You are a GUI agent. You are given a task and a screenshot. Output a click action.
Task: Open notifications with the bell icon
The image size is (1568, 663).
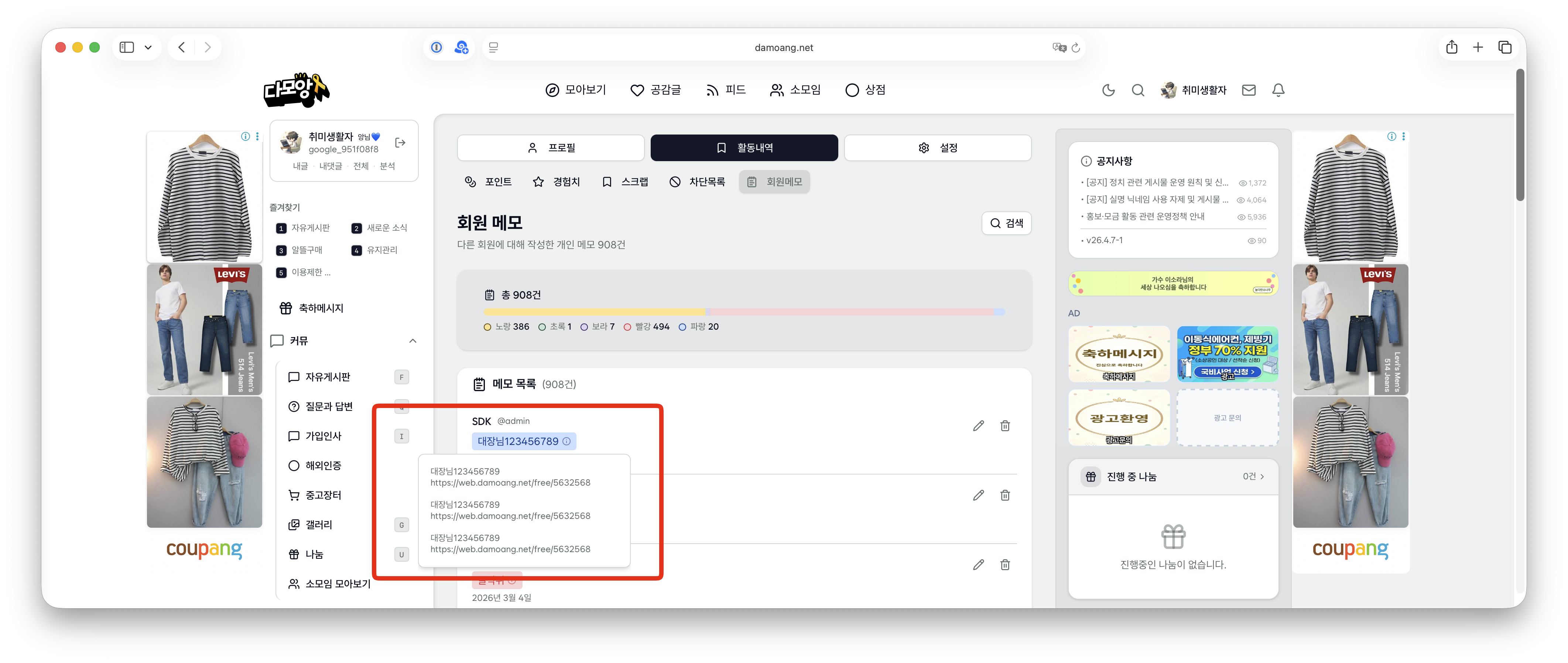pos(1278,90)
